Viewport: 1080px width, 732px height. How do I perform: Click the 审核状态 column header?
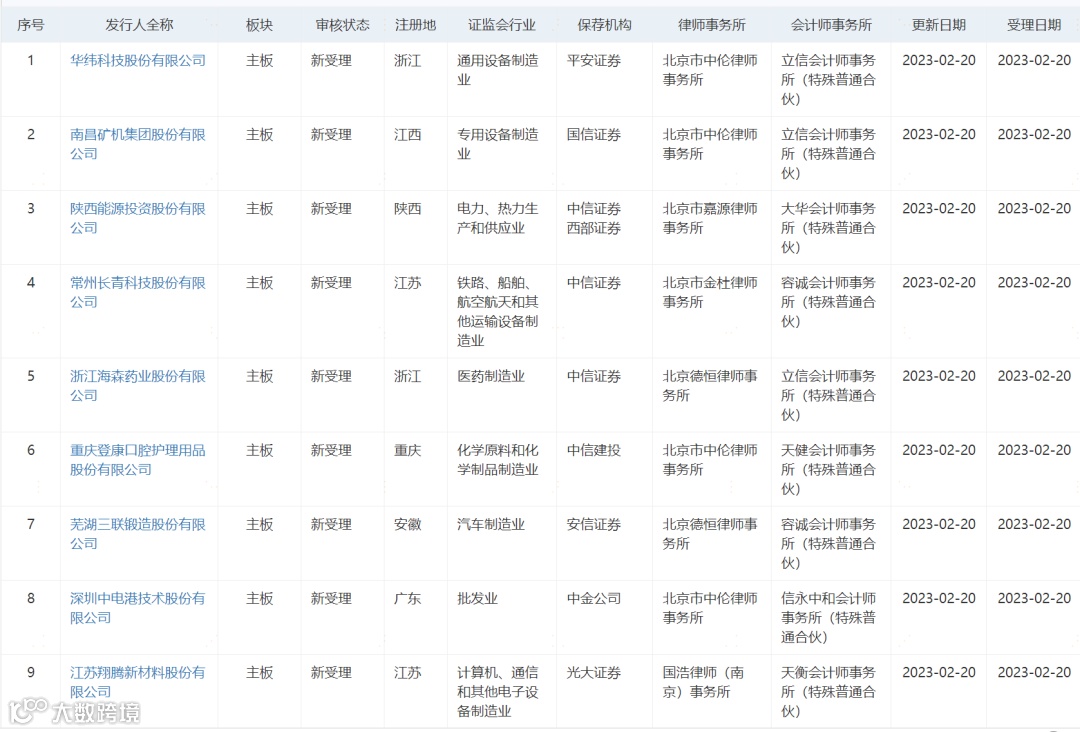(x=342, y=25)
